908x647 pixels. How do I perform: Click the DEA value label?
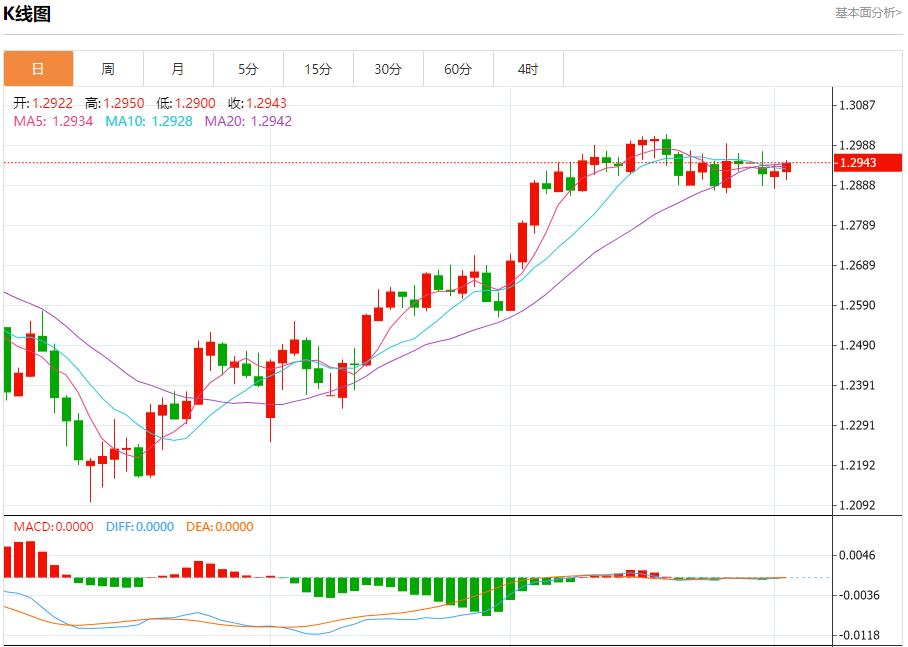tap(220, 527)
